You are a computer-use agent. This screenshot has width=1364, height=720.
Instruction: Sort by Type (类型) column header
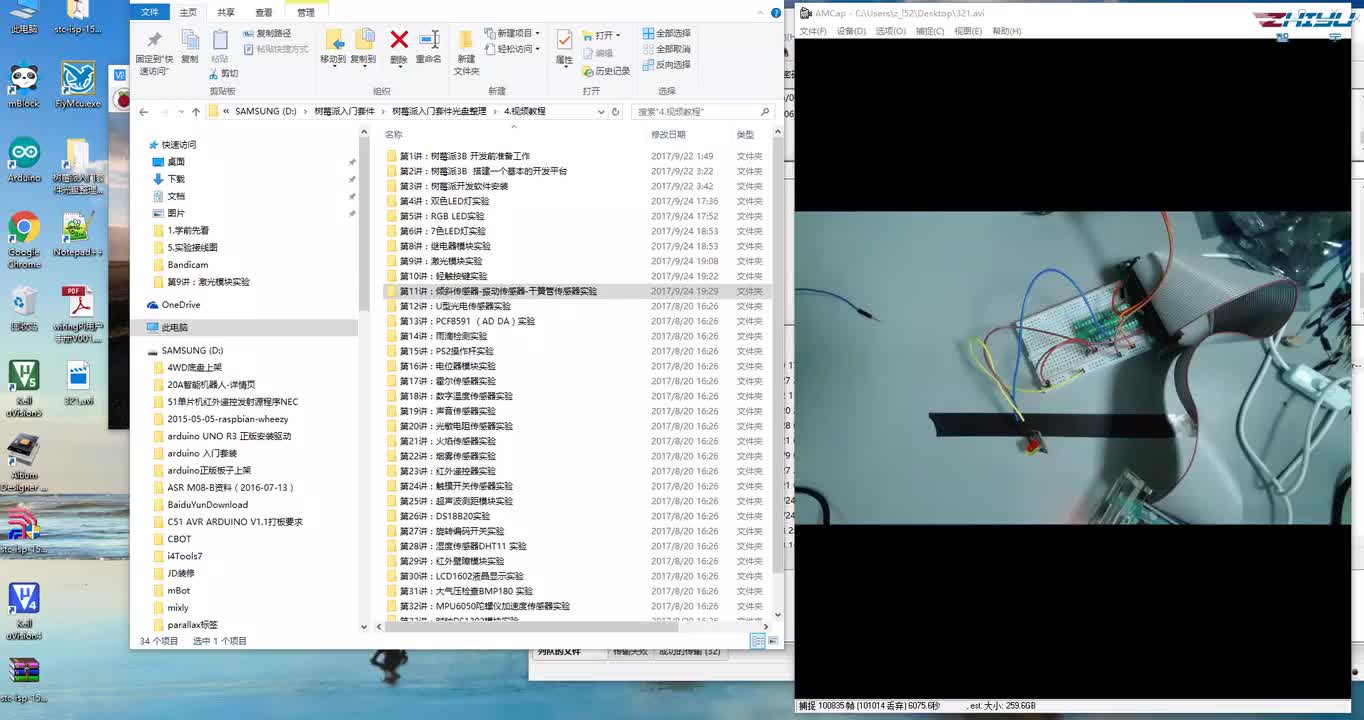click(745, 134)
